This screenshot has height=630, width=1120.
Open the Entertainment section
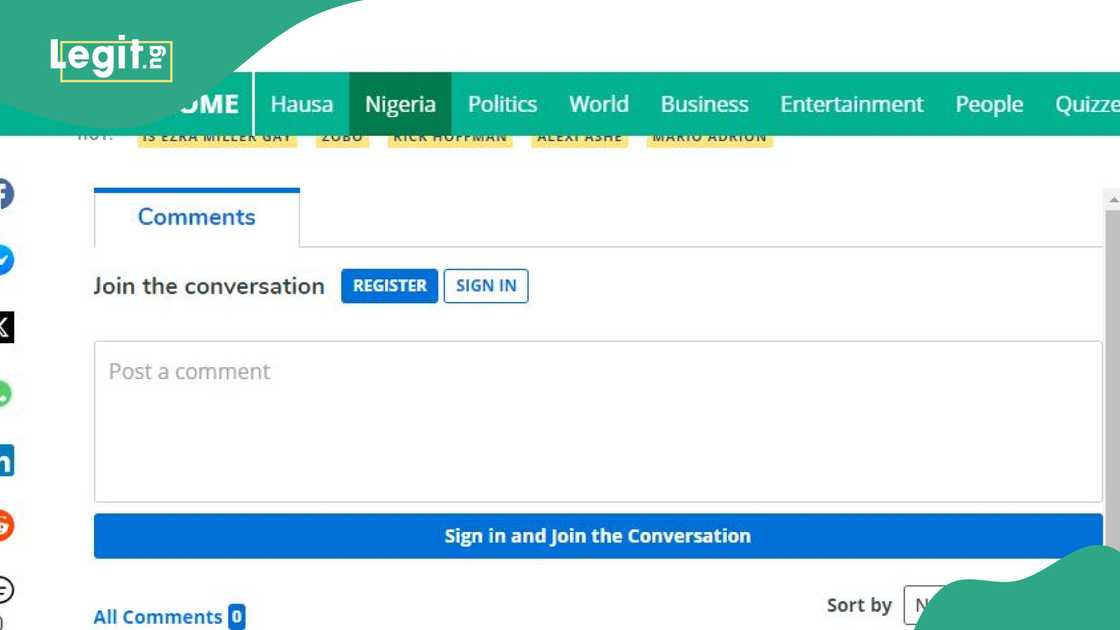click(x=852, y=104)
